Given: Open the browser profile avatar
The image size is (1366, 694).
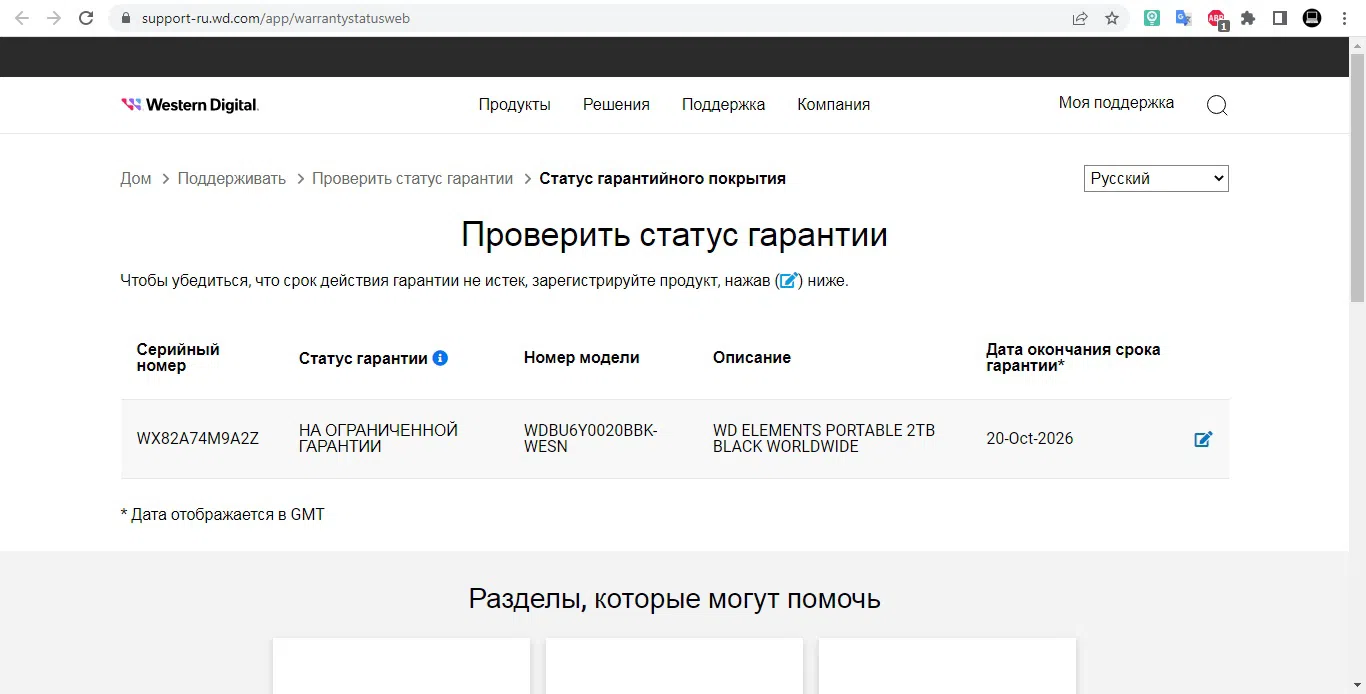Looking at the screenshot, I should [1312, 18].
